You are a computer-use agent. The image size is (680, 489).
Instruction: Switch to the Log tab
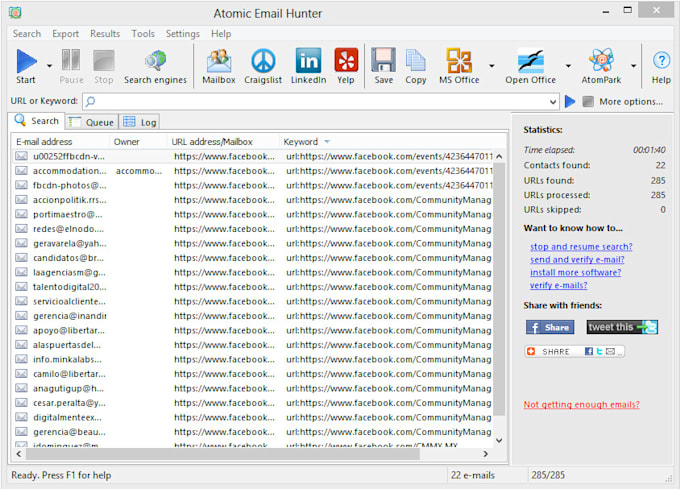pyautogui.click(x=139, y=122)
